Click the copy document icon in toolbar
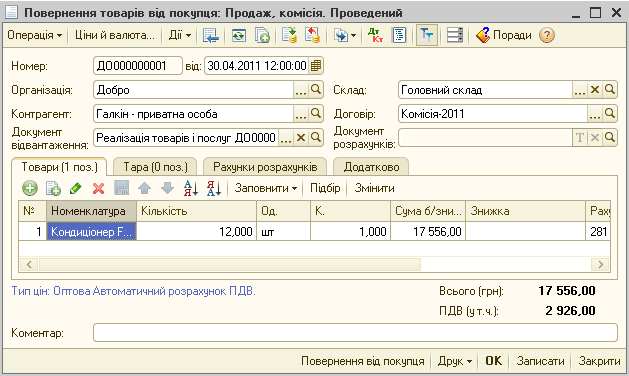This screenshot has height=376, width=629. coord(262,35)
